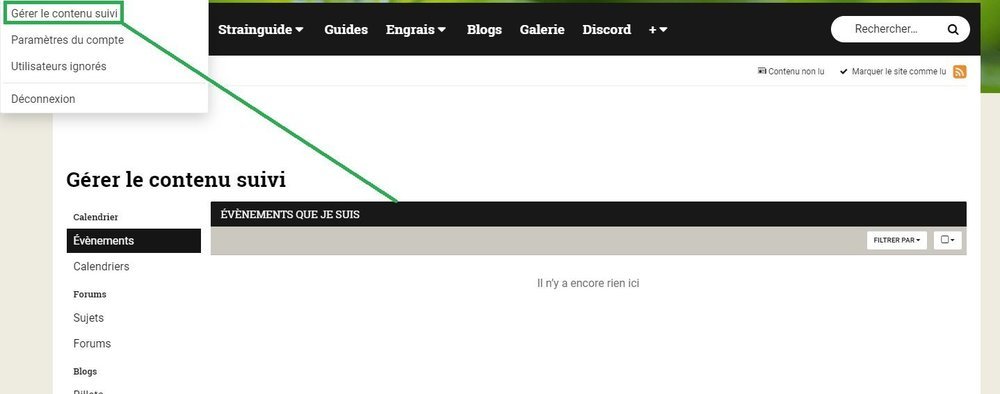Select Forums sidebar item below Sujets
The image size is (1000, 394).
[x=92, y=344]
